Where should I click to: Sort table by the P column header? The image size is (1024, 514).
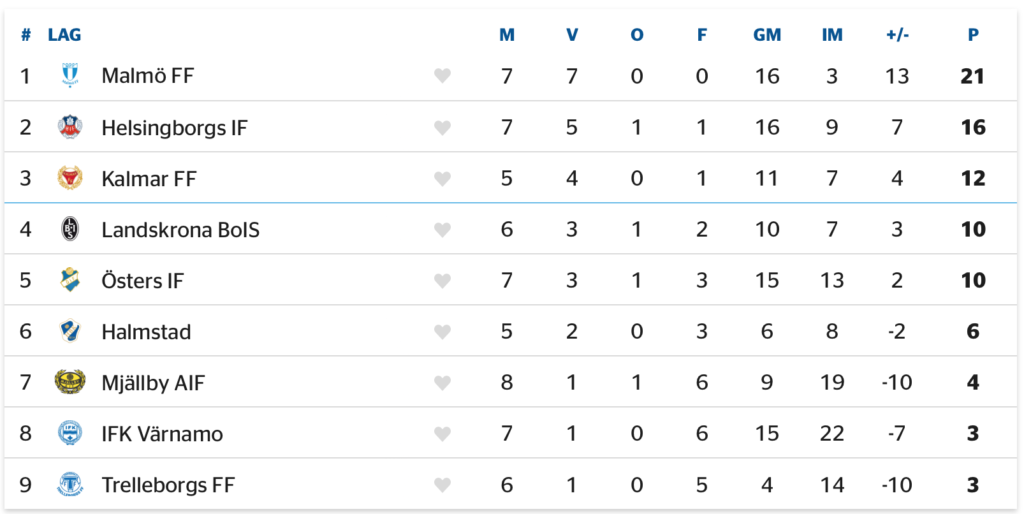(x=973, y=35)
